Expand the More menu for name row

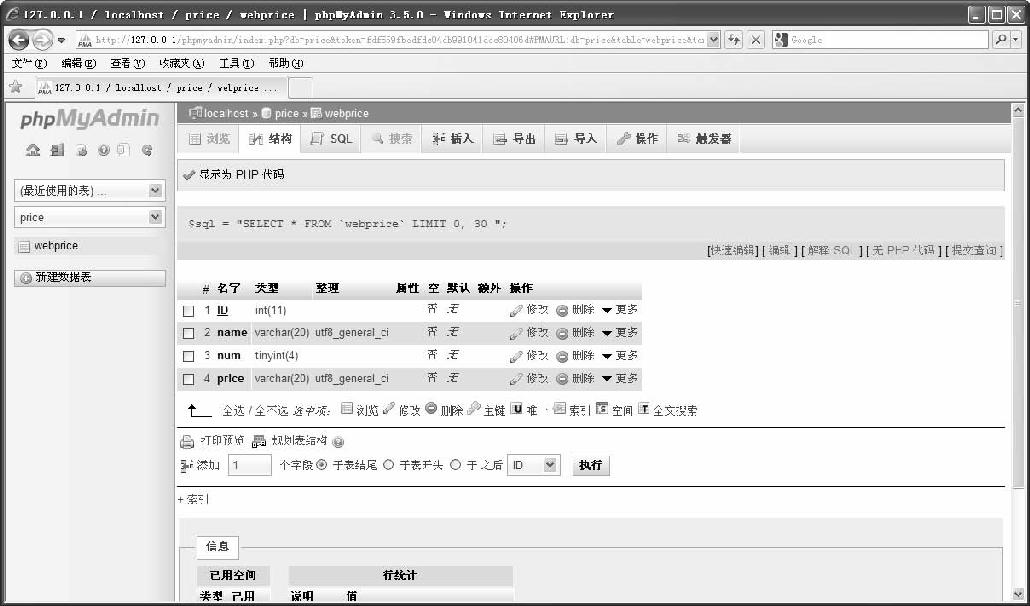(x=620, y=333)
